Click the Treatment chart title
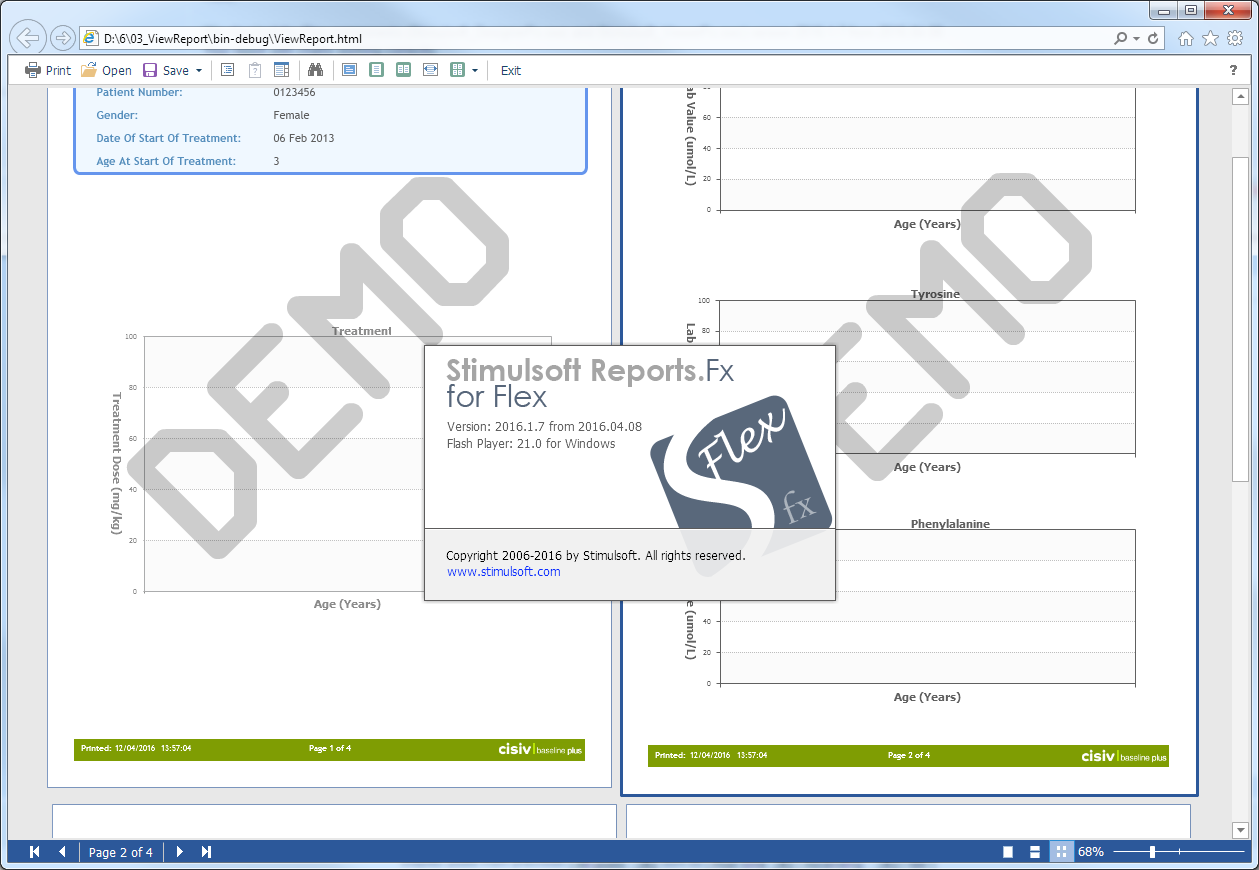The height and width of the screenshot is (870, 1259). 362,331
